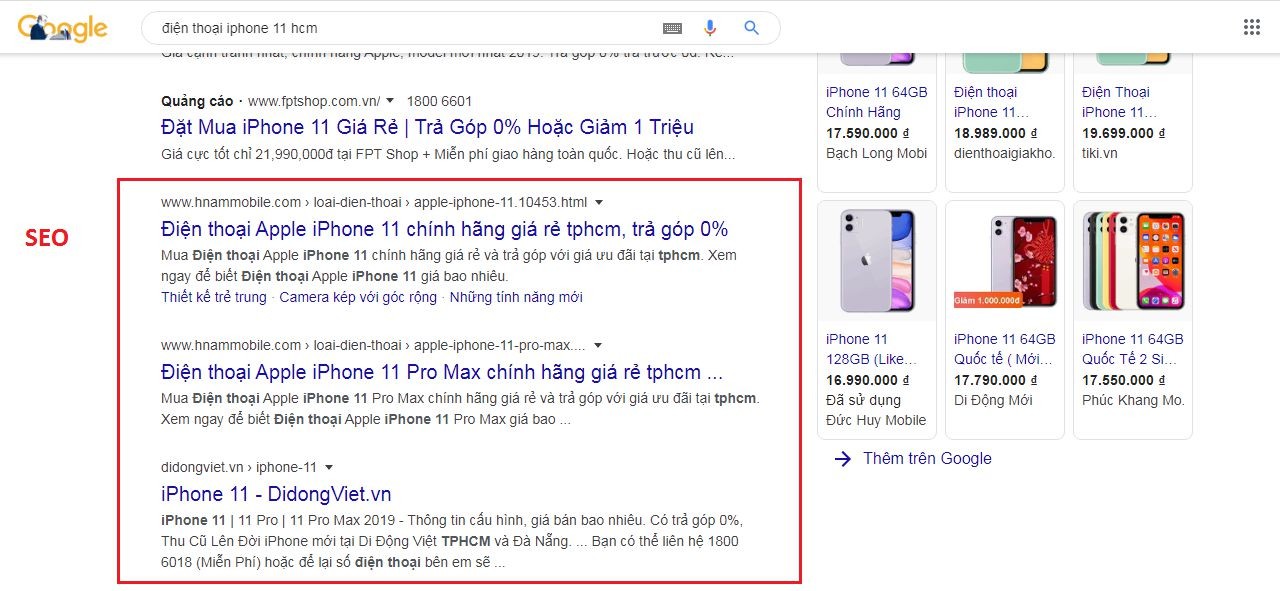Click the price 16.990.000 đ
This screenshot has width=1280, height=591.
pyautogui.click(x=868, y=380)
